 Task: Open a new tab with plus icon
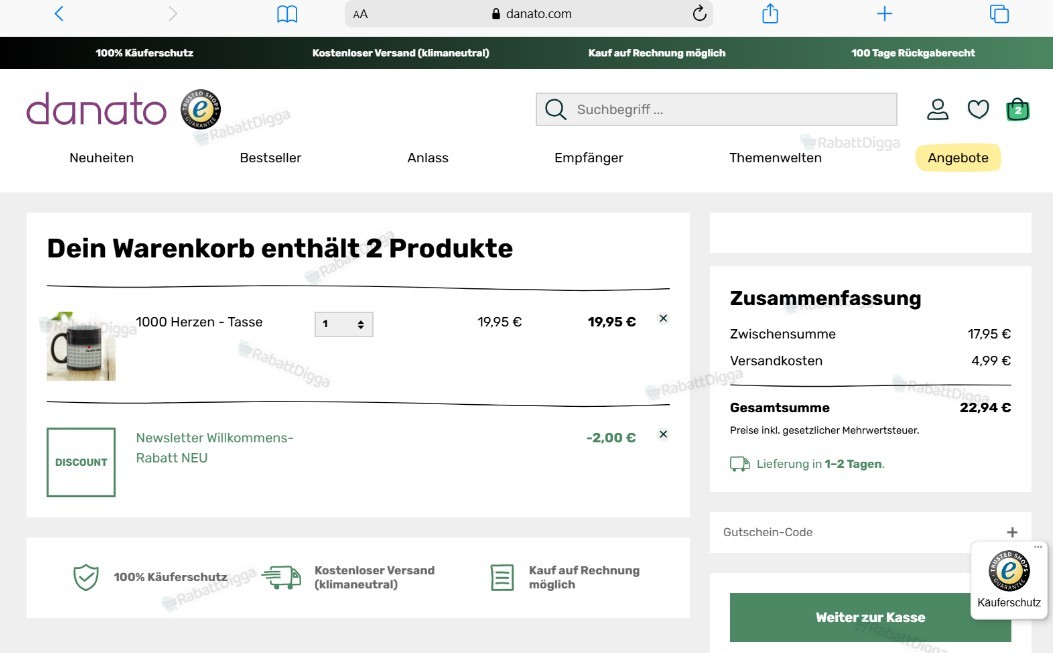point(884,13)
